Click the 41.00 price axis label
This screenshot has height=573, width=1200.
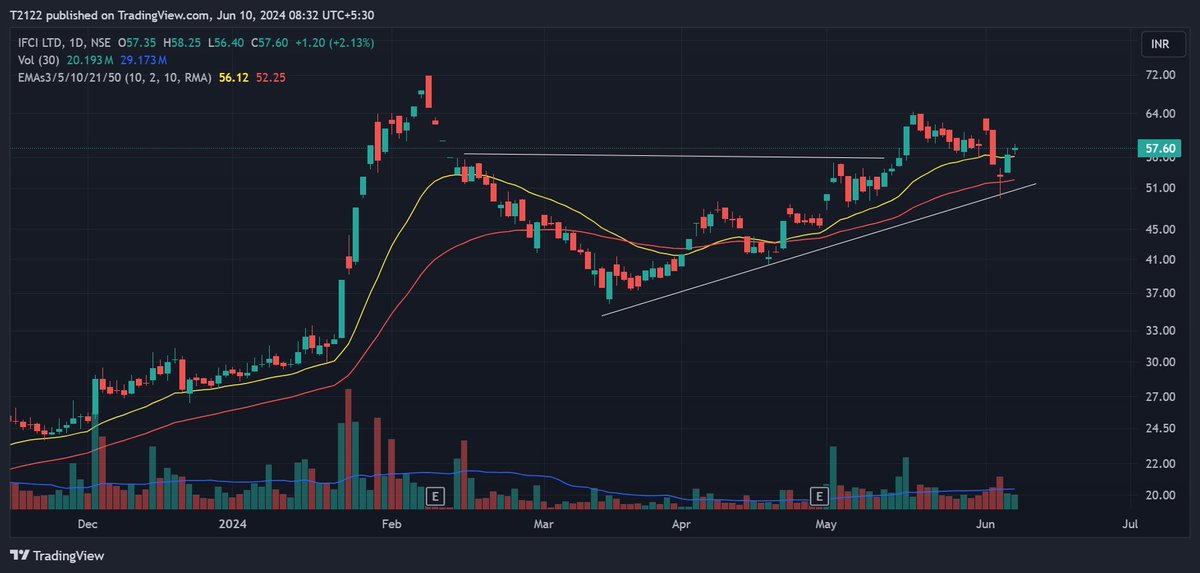point(1159,260)
